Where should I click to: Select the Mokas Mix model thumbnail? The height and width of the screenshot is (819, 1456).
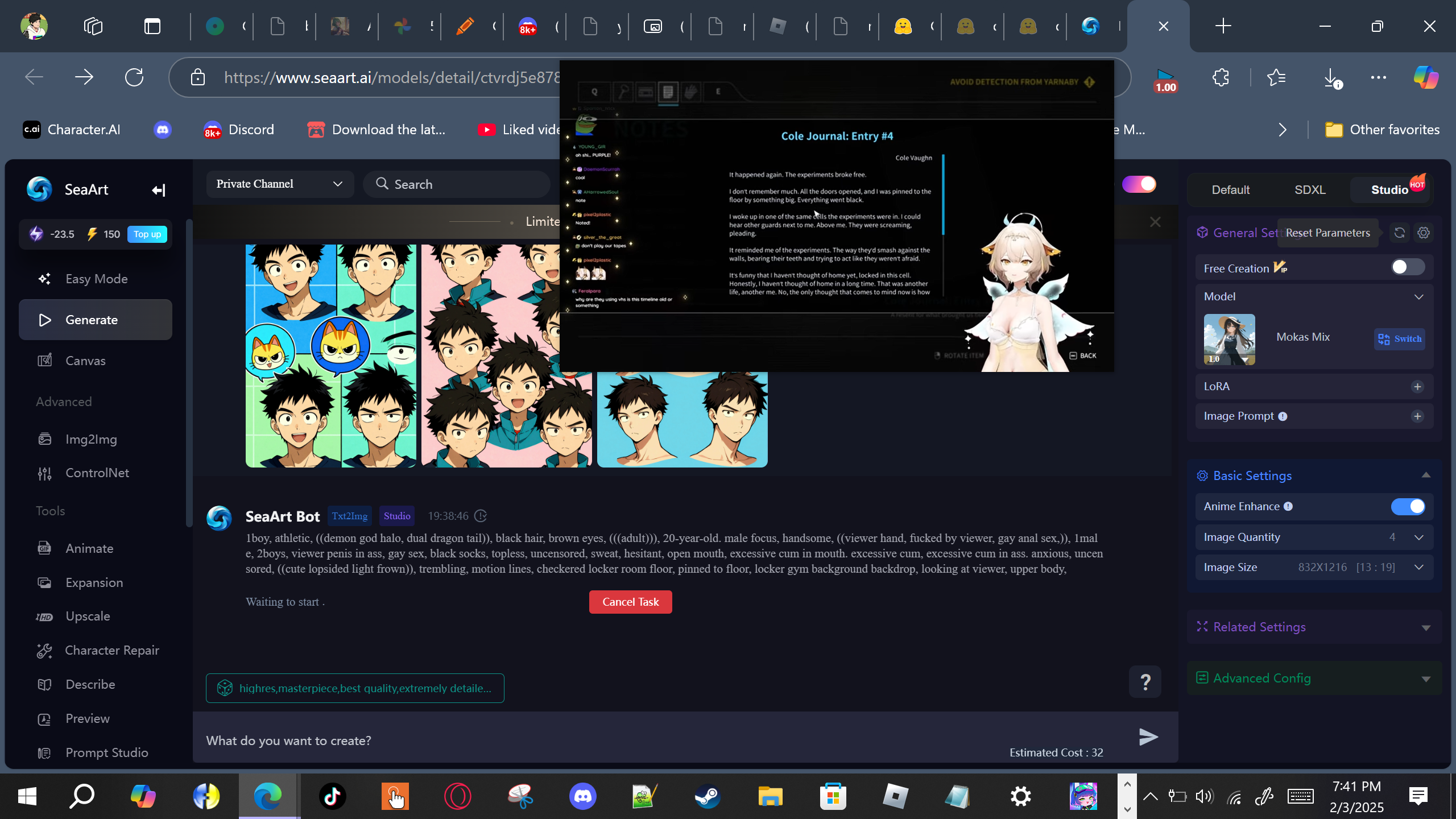[x=1229, y=339]
